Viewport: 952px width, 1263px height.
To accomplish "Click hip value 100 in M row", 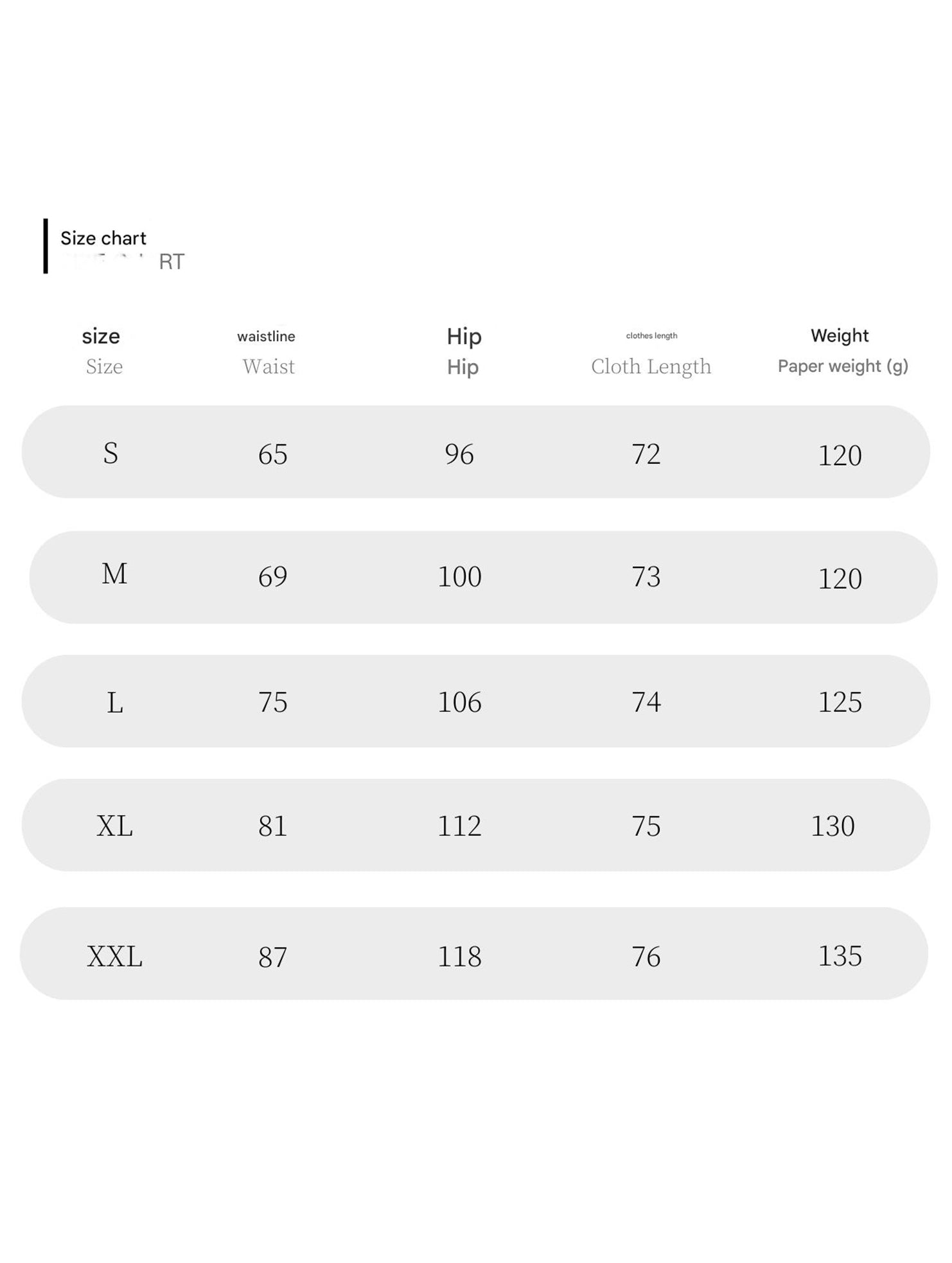I will coord(459,576).
